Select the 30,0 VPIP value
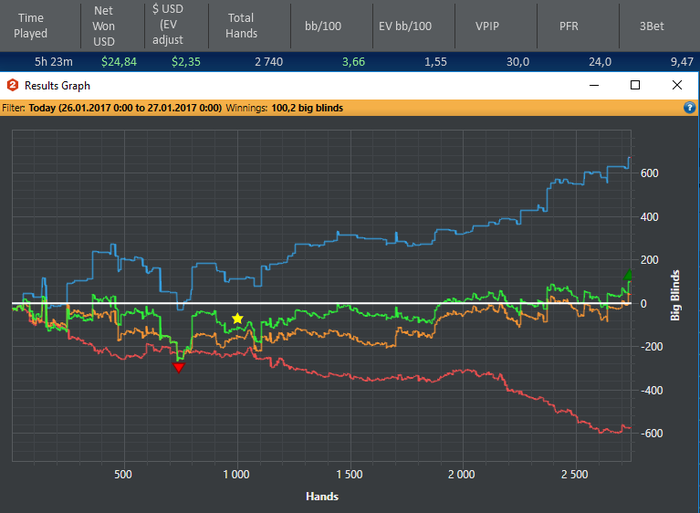The height and width of the screenshot is (513, 700). coord(518,62)
